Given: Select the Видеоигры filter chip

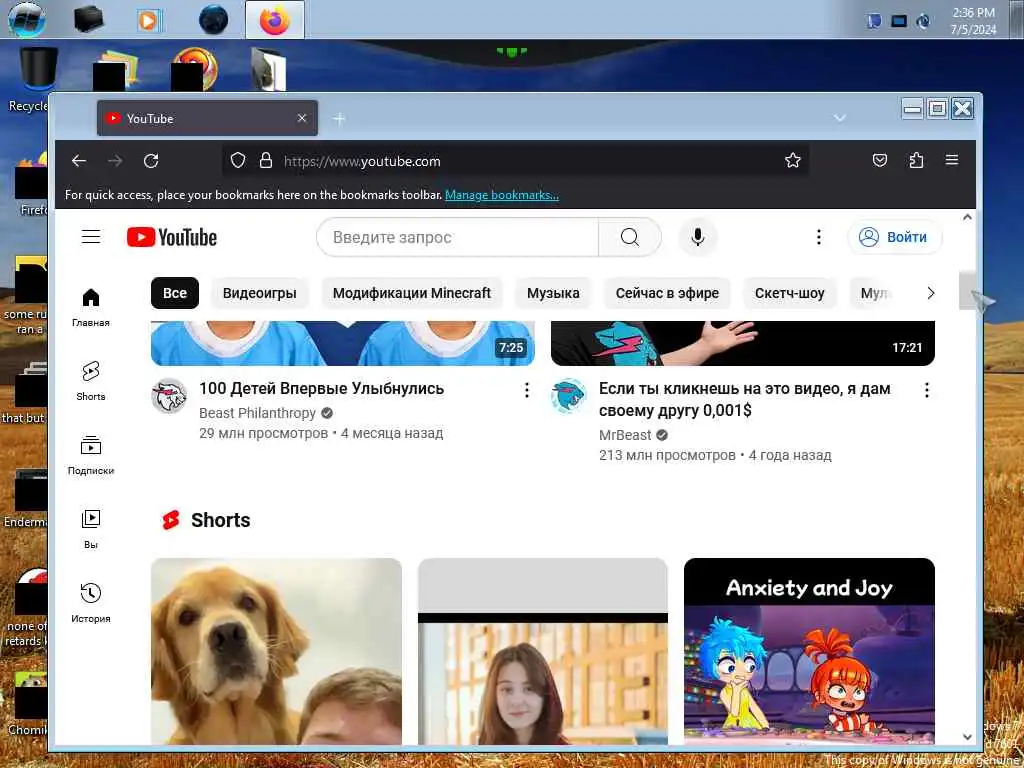Looking at the screenshot, I should point(259,293).
